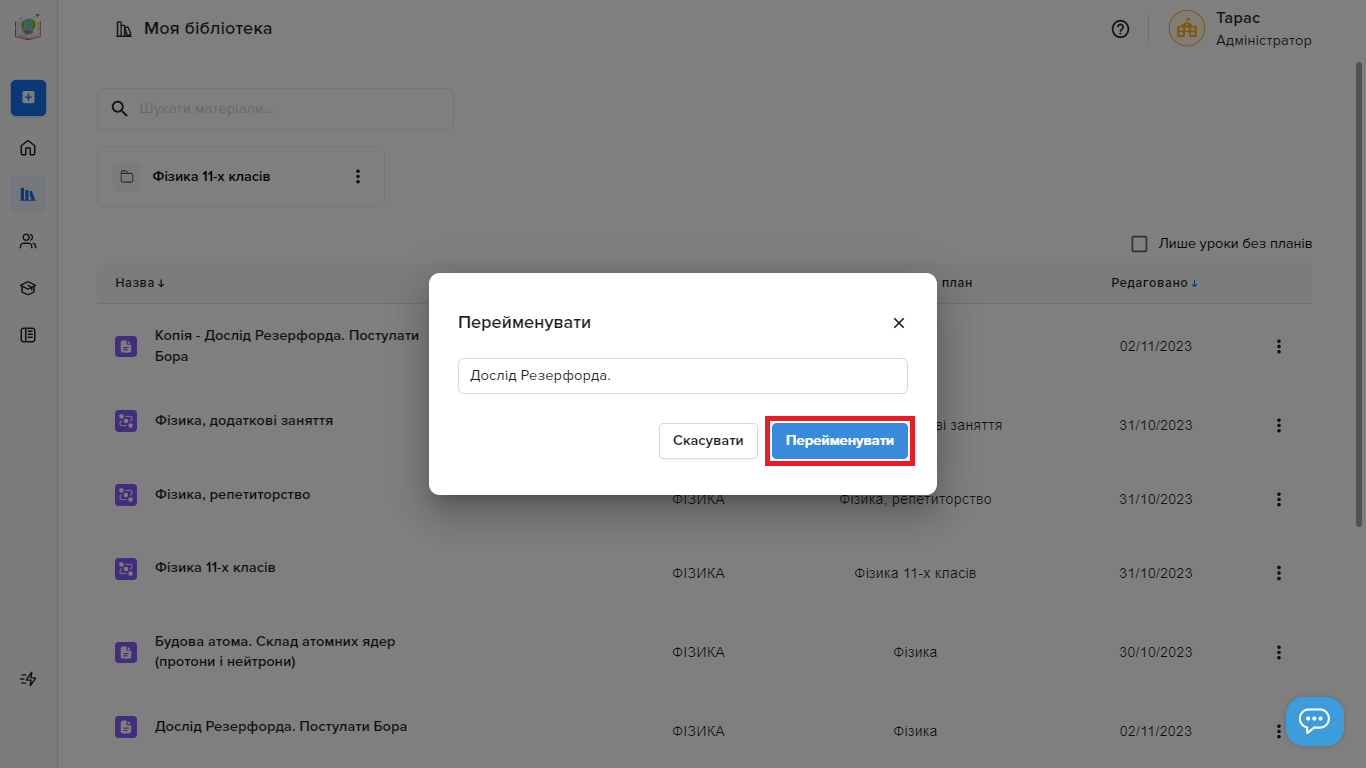Sort by Редаговано column header

click(1154, 283)
